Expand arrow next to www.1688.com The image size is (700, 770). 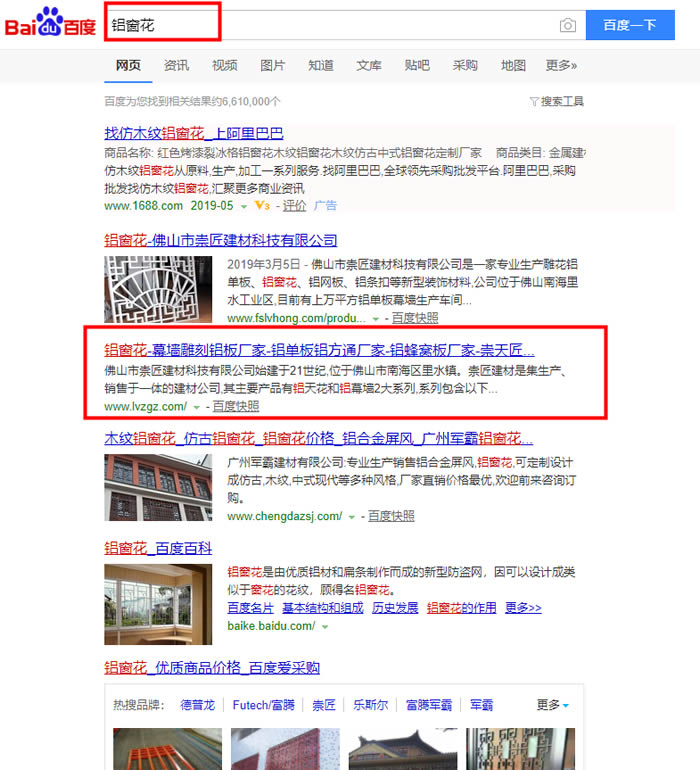pos(243,207)
